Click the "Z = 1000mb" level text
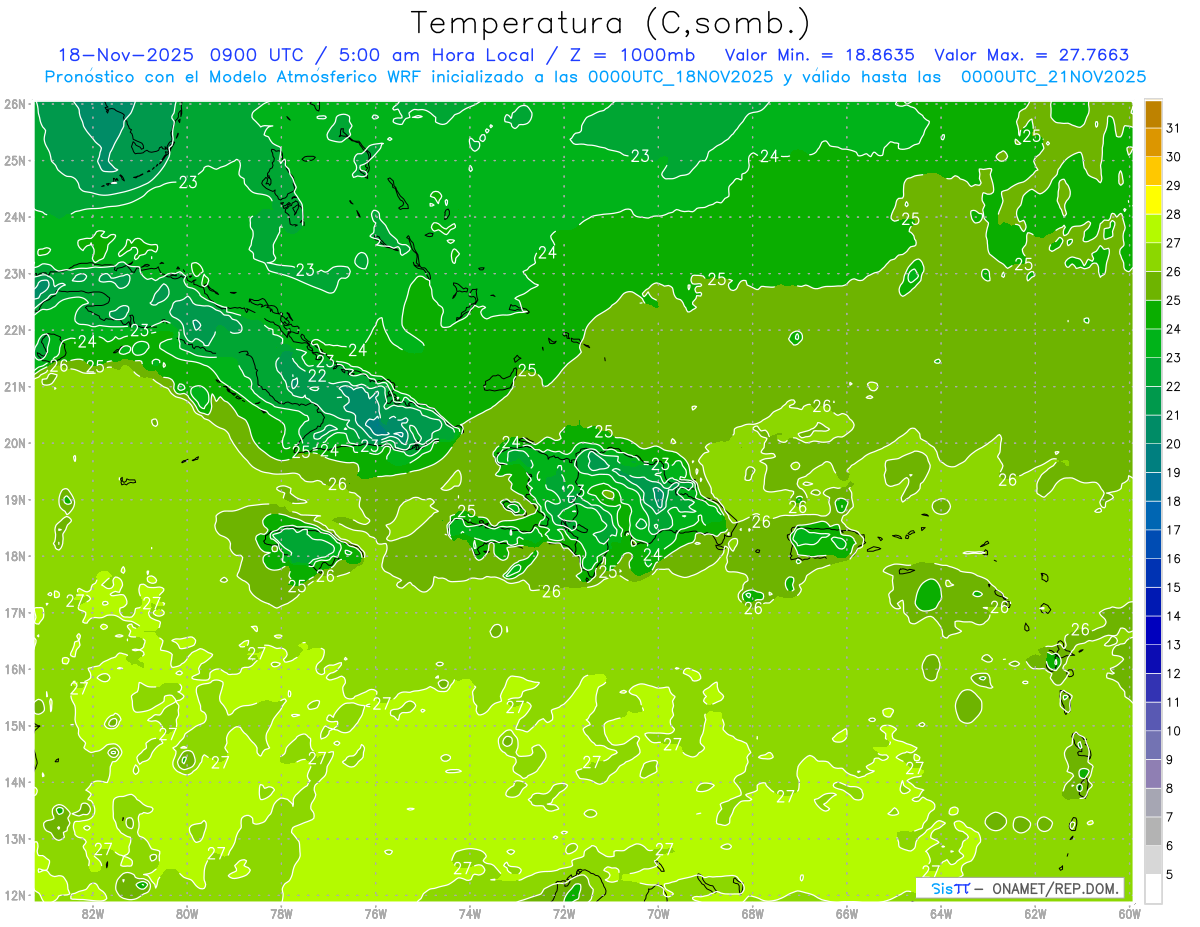Viewport: 1200px width, 927px height. pos(630,55)
